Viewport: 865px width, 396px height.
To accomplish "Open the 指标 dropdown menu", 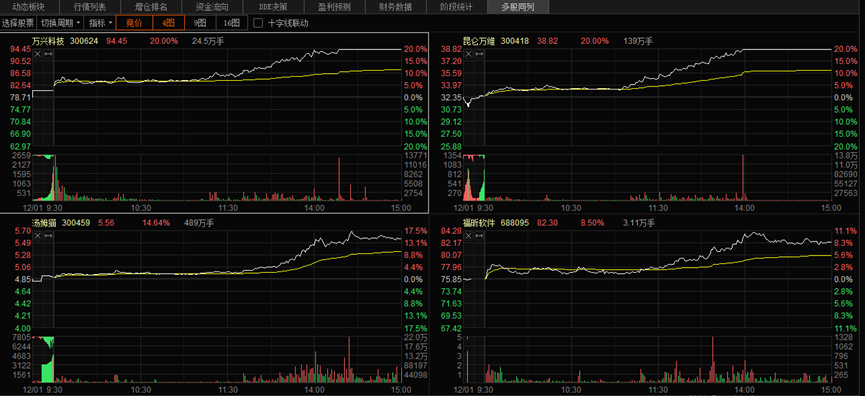I will tap(100, 23).
